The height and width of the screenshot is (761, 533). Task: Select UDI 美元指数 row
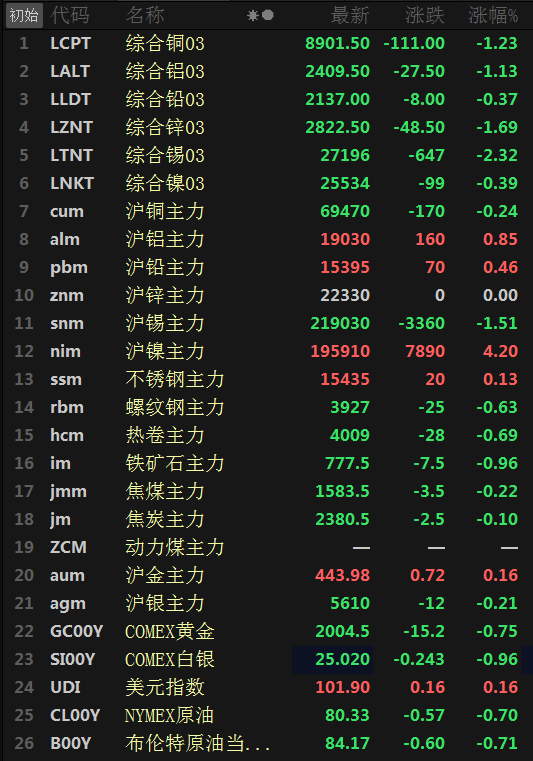(266, 687)
